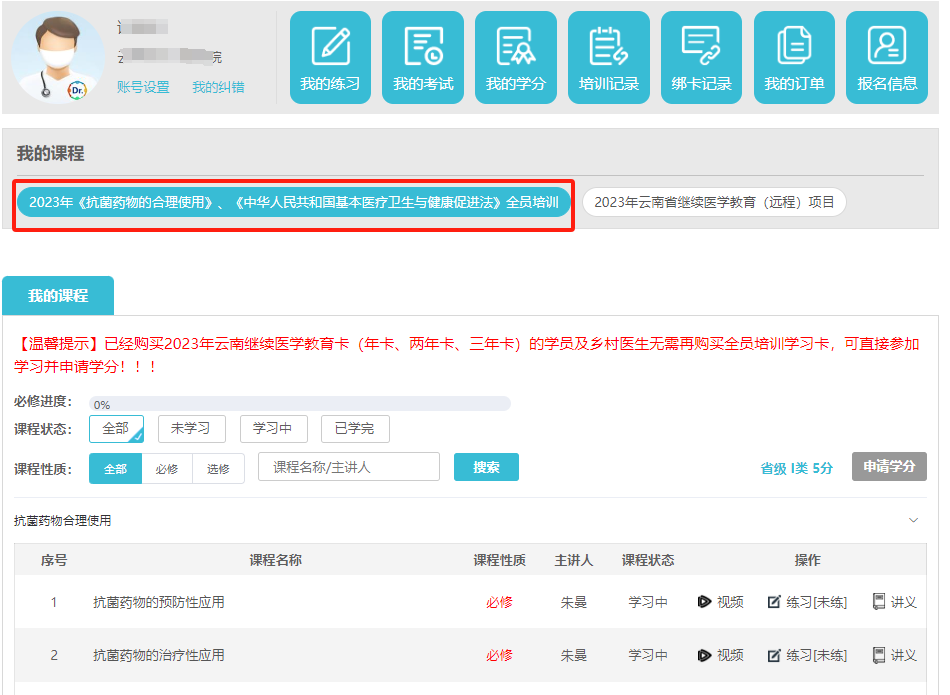This screenshot has height=695, width=950.
Task: Click the 课程名称/主讲人 search field
Action: point(349,467)
